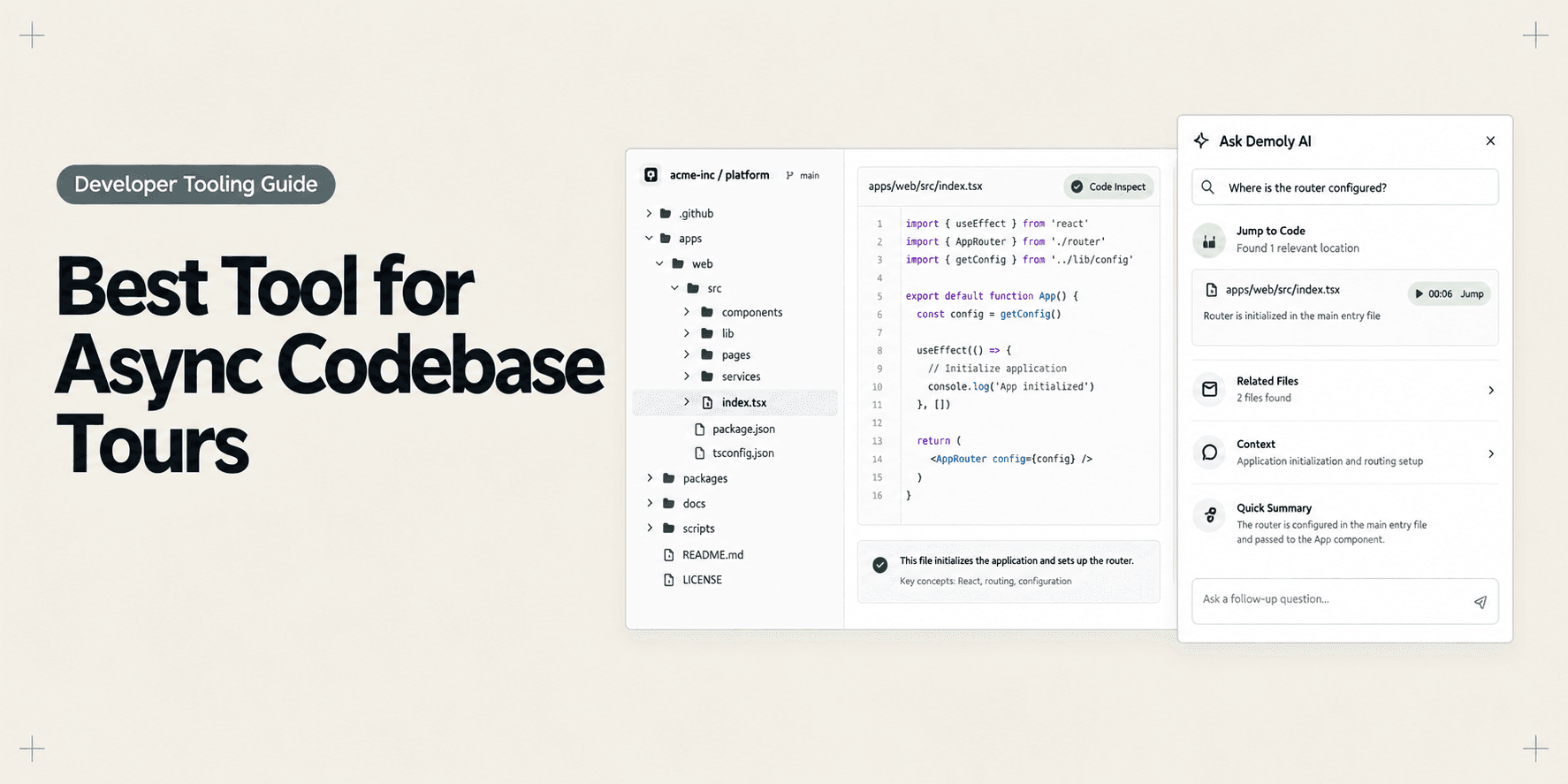This screenshot has height=784, width=1568.
Task: Click the file icon next to apps/web/src/index.tsx result
Action: 1212,290
